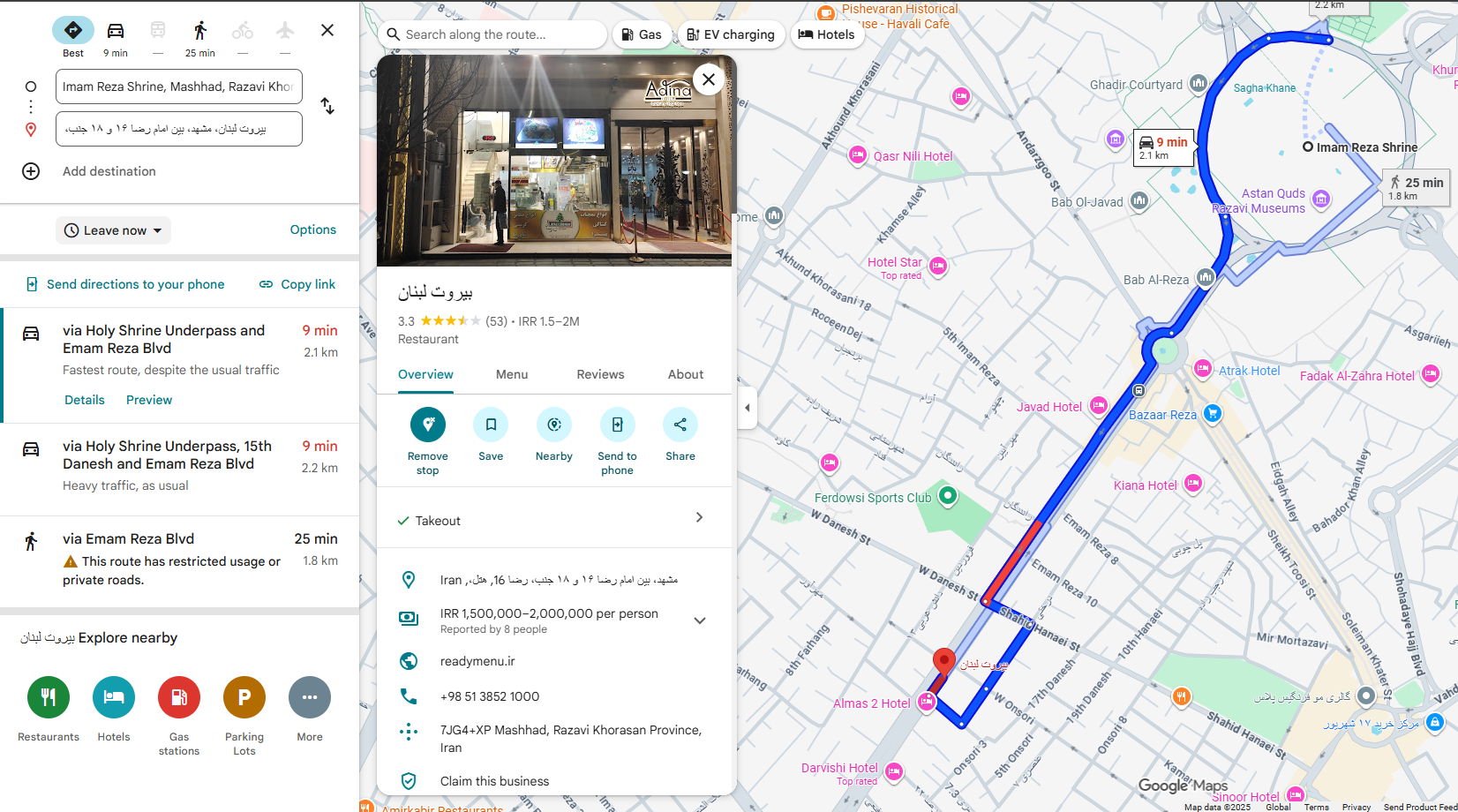1458x812 pixels.
Task: Open the Terms link in map footer
Action: coord(1316,807)
